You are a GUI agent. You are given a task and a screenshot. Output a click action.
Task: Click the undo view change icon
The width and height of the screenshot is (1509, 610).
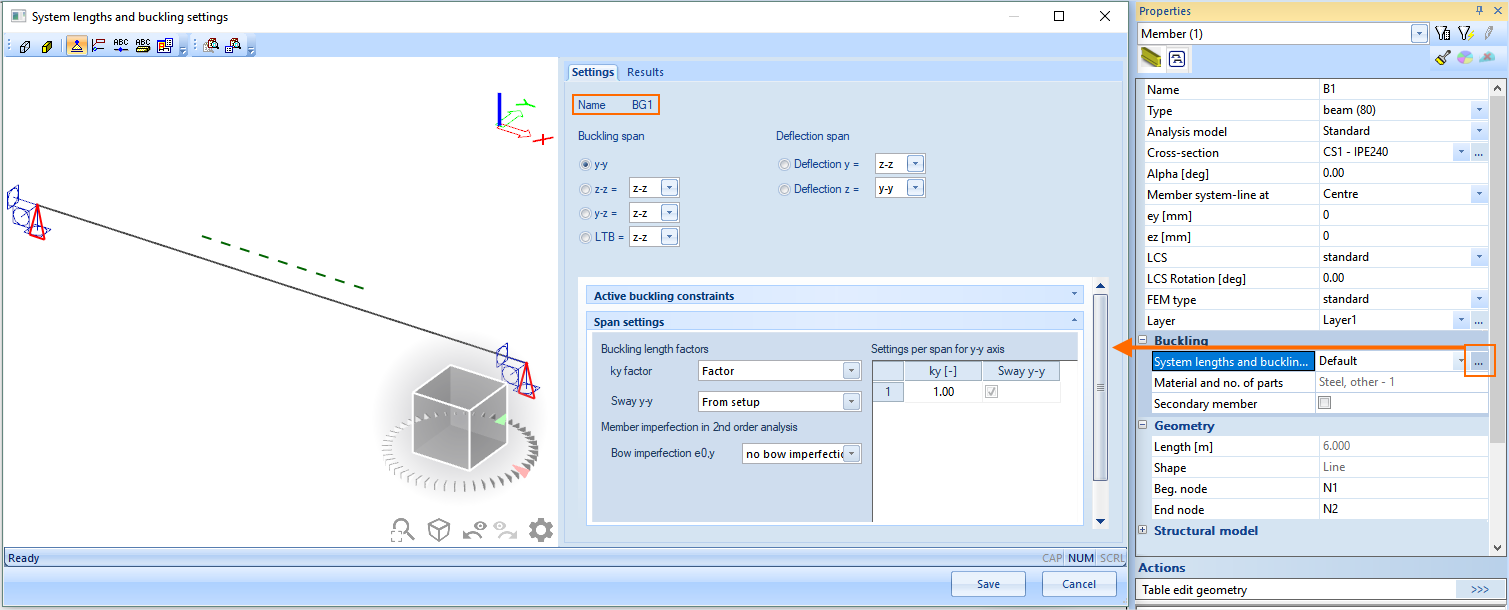pos(474,530)
